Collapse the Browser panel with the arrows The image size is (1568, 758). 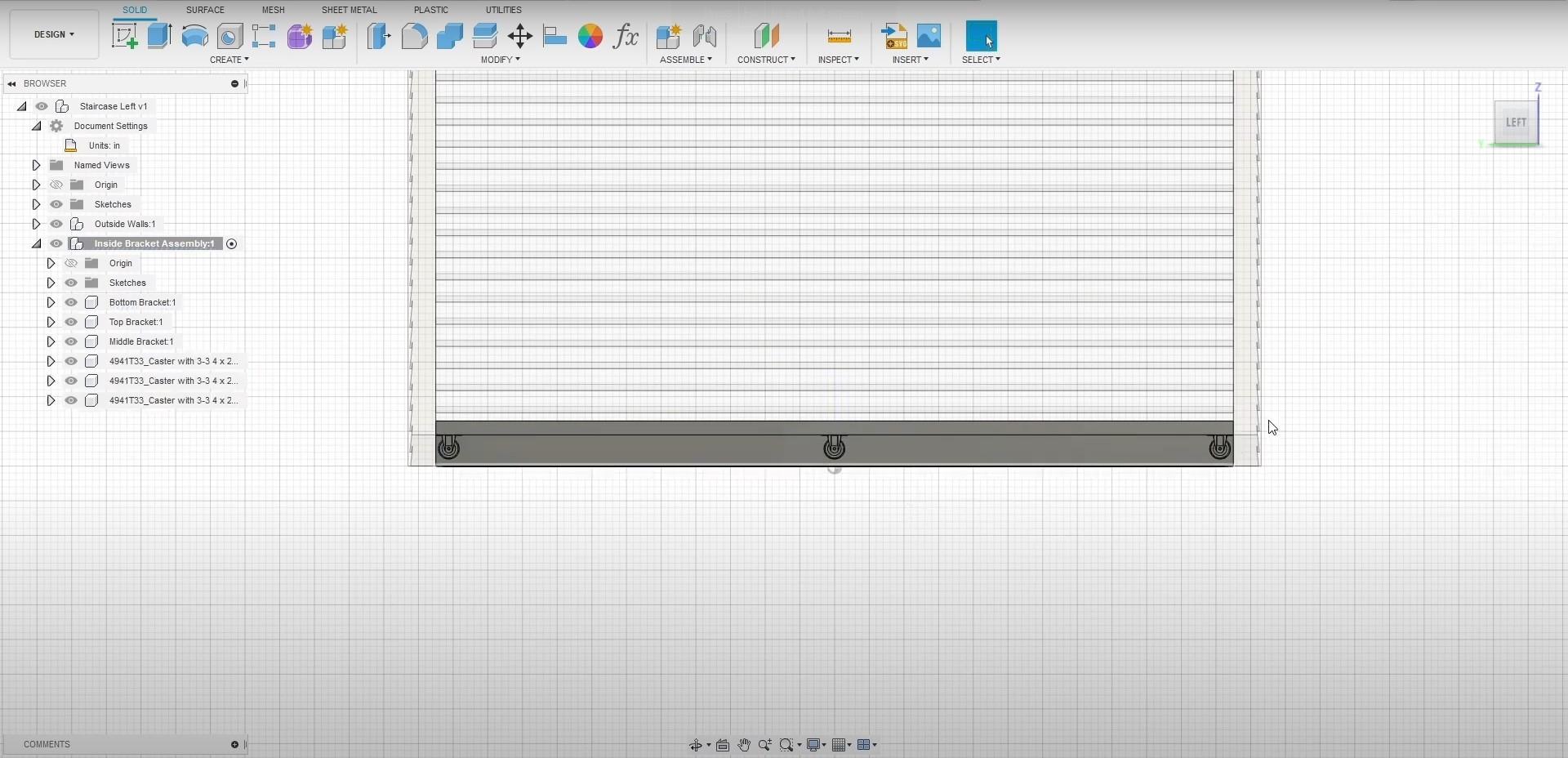[11, 83]
